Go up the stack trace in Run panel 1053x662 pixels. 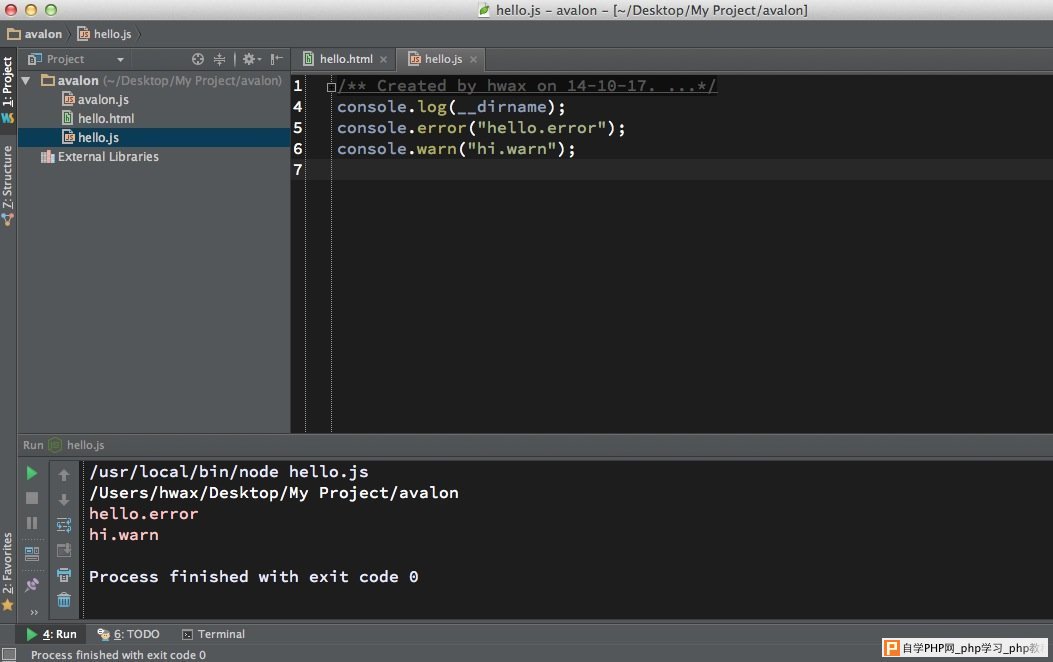pos(64,475)
